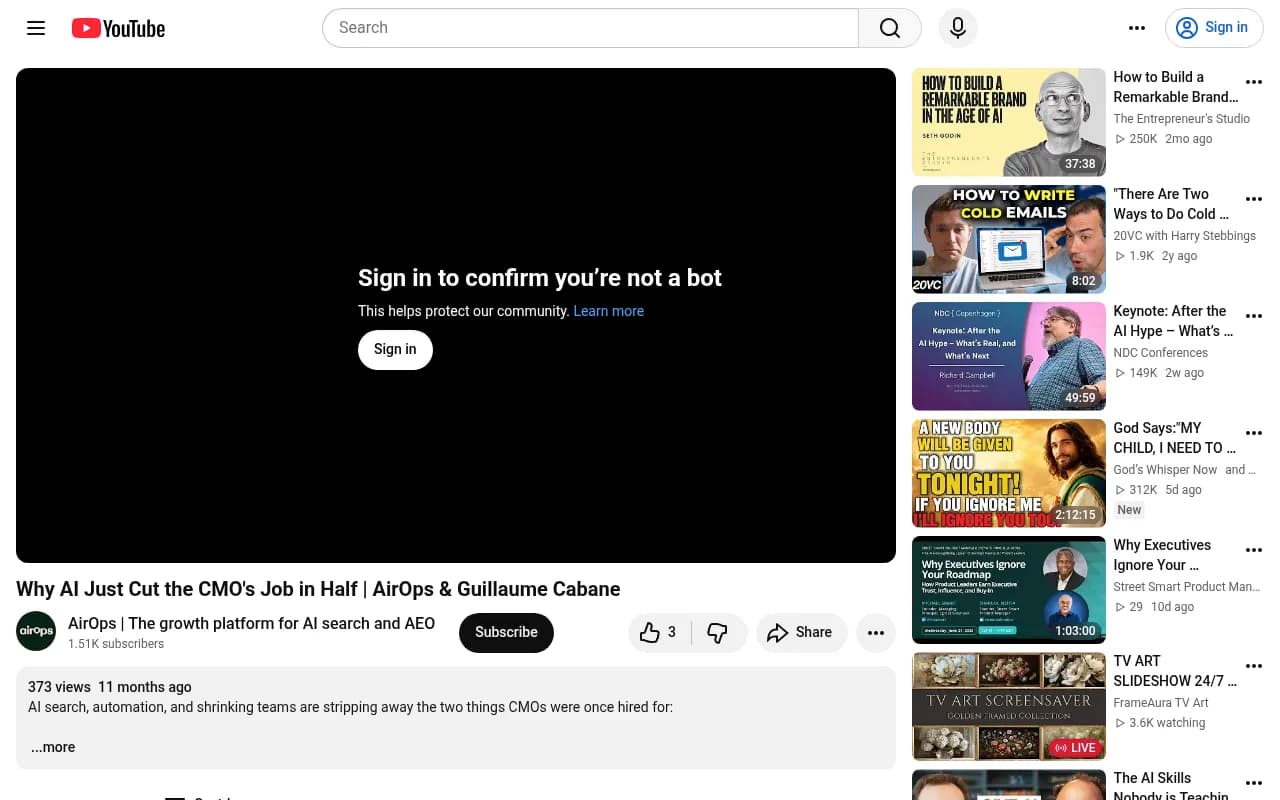Image resolution: width=1280 pixels, height=800 pixels.
Task: Open the hamburger guide menu
Action: point(36,28)
